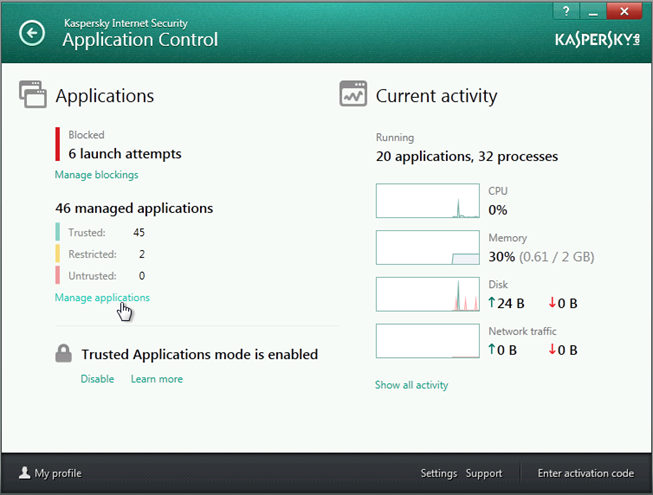Disable Trusted Applications mode
This screenshot has width=653, height=495.
pyautogui.click(x=97, y=379)
